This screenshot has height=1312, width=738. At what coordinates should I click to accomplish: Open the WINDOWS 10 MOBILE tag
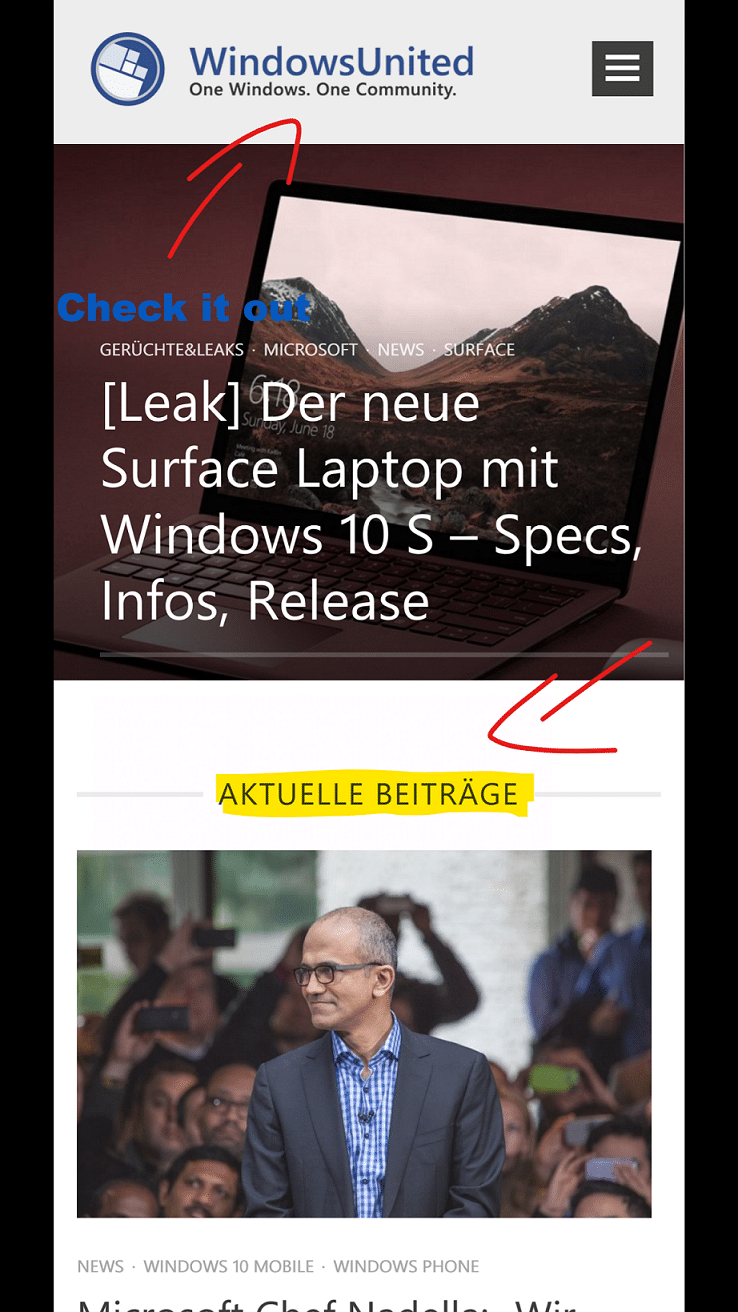pos(229,1267)
